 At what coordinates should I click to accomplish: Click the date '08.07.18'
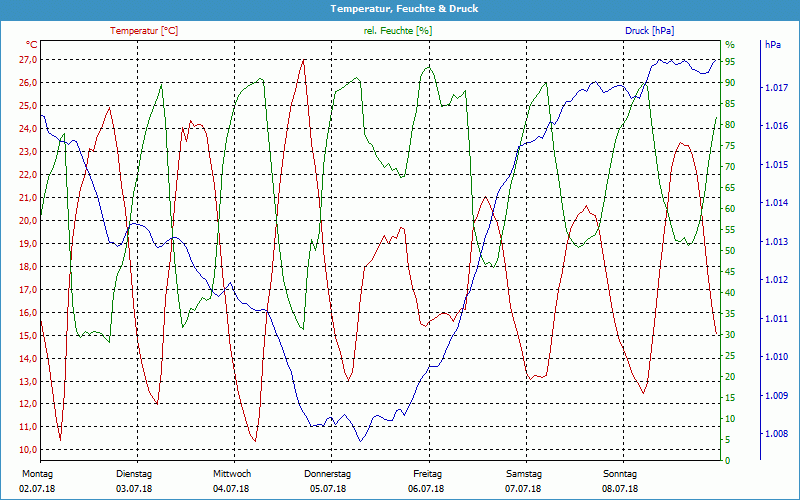click(x=620, y=489)
